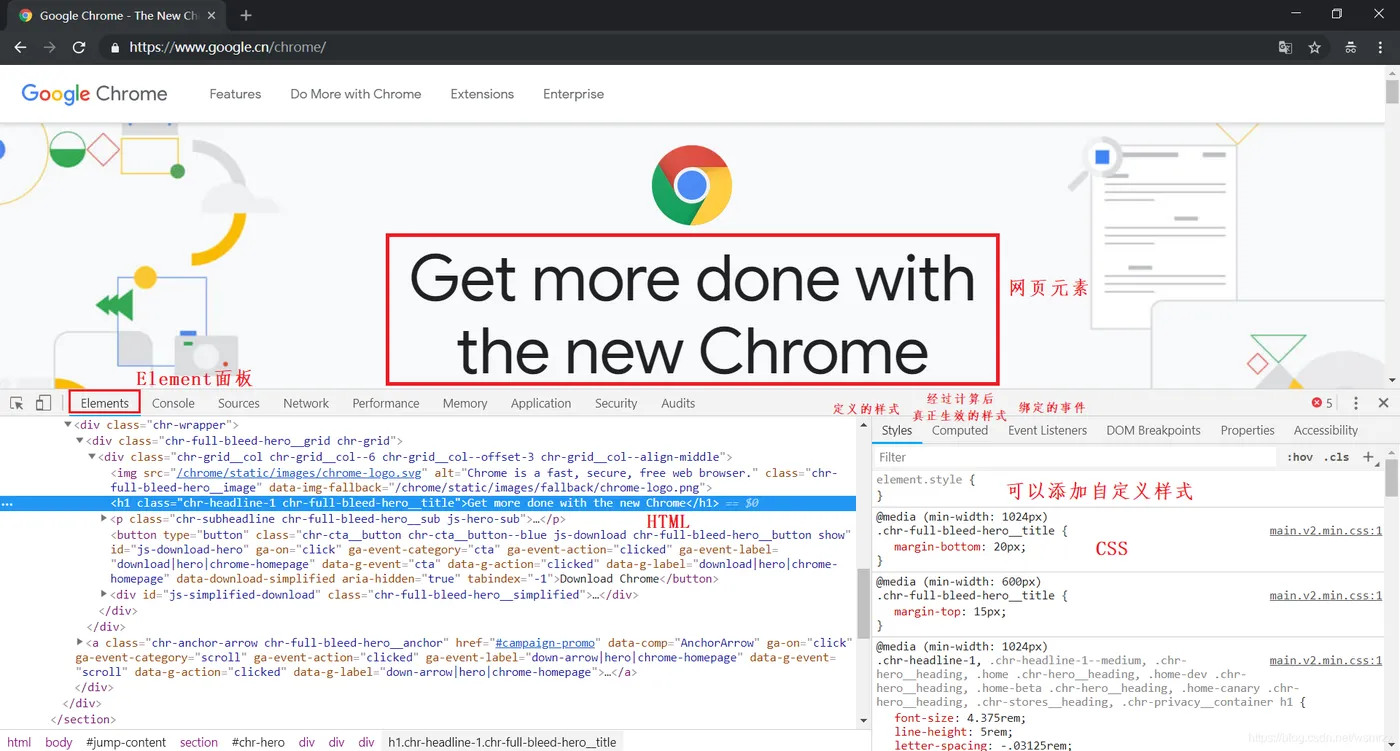Screen dimensions: 1400x751
Task: Click the browser forward arrow
Action: [x=49, y=47]
